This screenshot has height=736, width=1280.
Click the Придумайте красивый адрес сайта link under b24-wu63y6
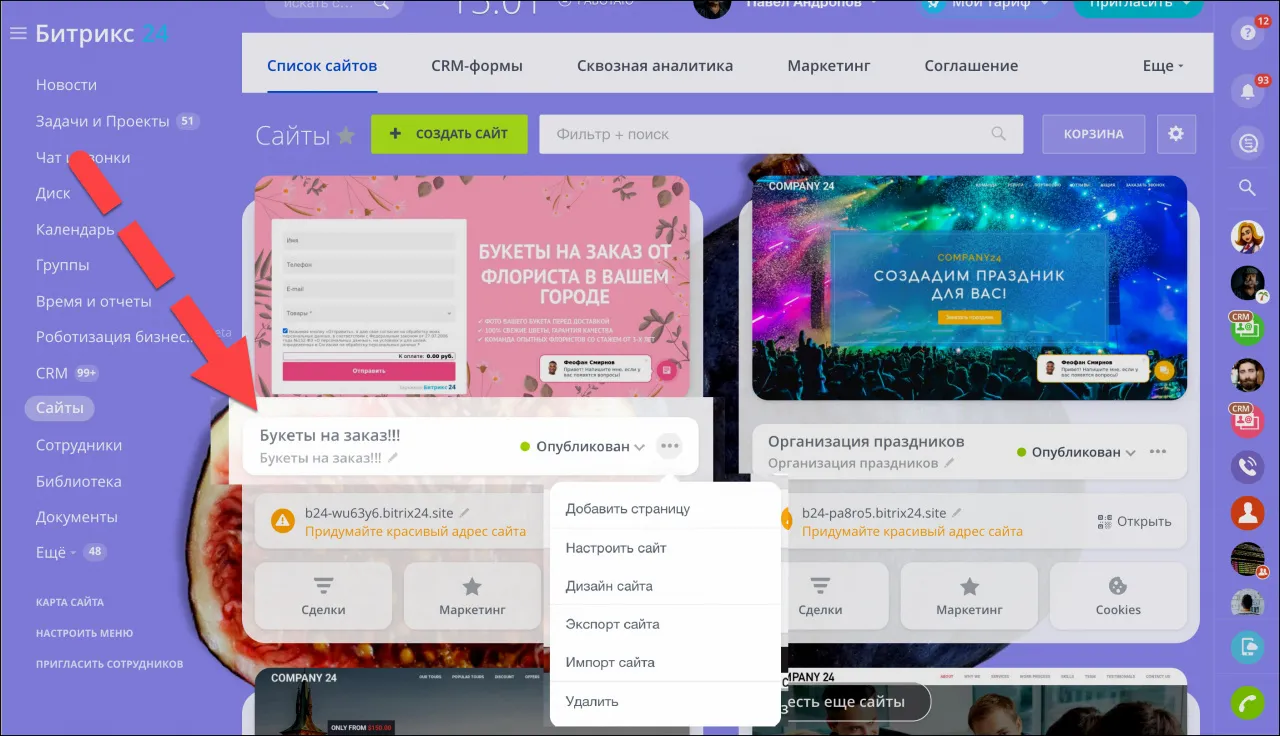point(415,531)
